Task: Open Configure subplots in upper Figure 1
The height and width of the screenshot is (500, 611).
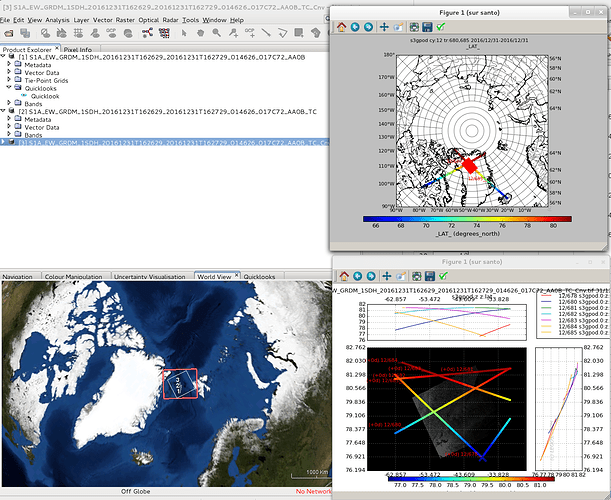Action: tap(414, 27)
